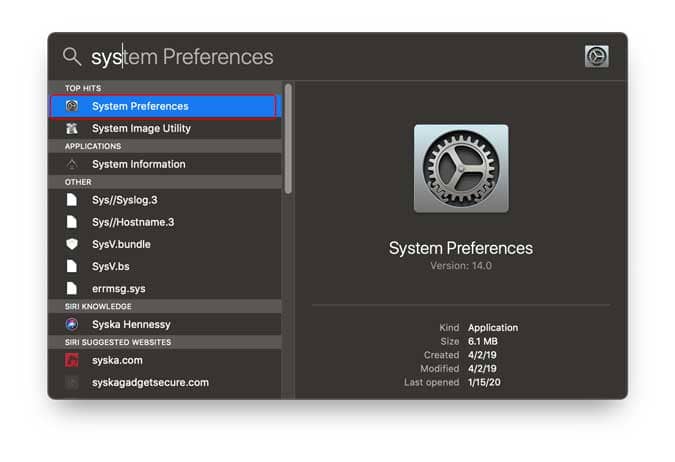Select the System Image Utility result

pos(165,128)
